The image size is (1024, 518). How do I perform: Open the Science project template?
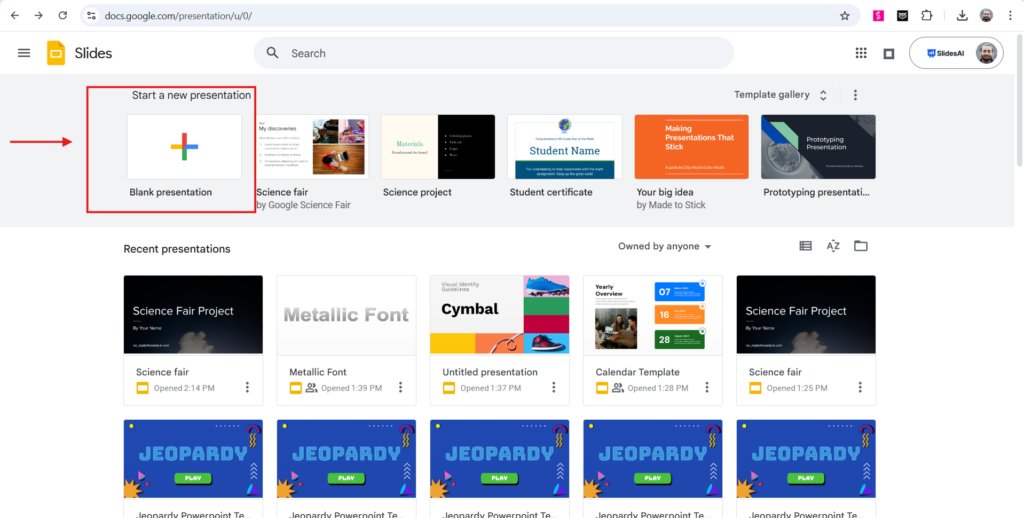coord(438,147)
